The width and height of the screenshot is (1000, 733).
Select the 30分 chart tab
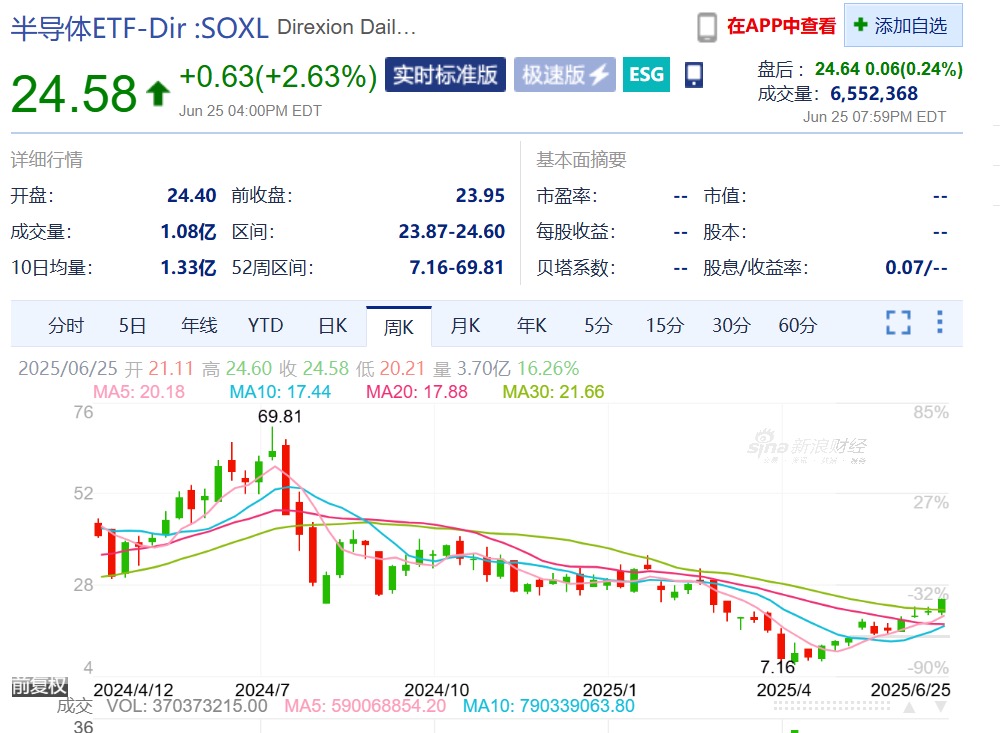click(x=731, y=325)
